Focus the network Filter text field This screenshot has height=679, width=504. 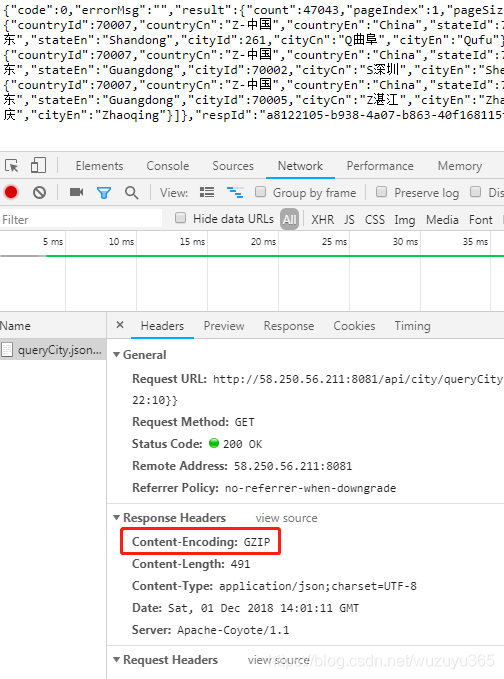[x=81, y=220]
